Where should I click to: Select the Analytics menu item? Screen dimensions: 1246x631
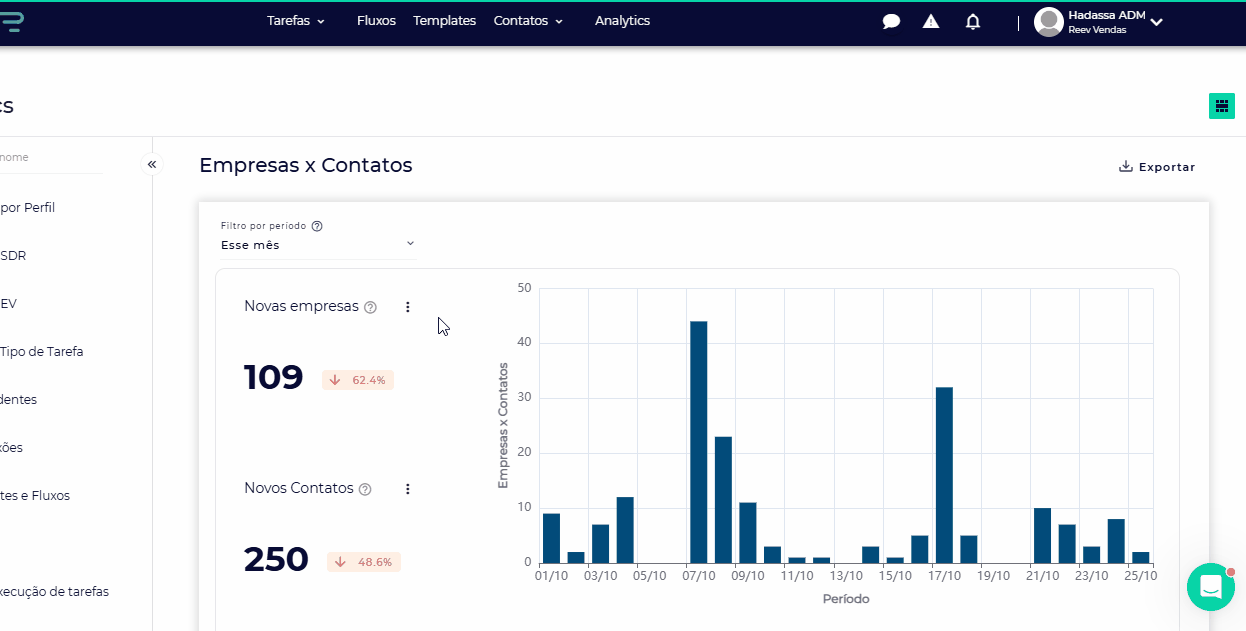pos(622,21)
